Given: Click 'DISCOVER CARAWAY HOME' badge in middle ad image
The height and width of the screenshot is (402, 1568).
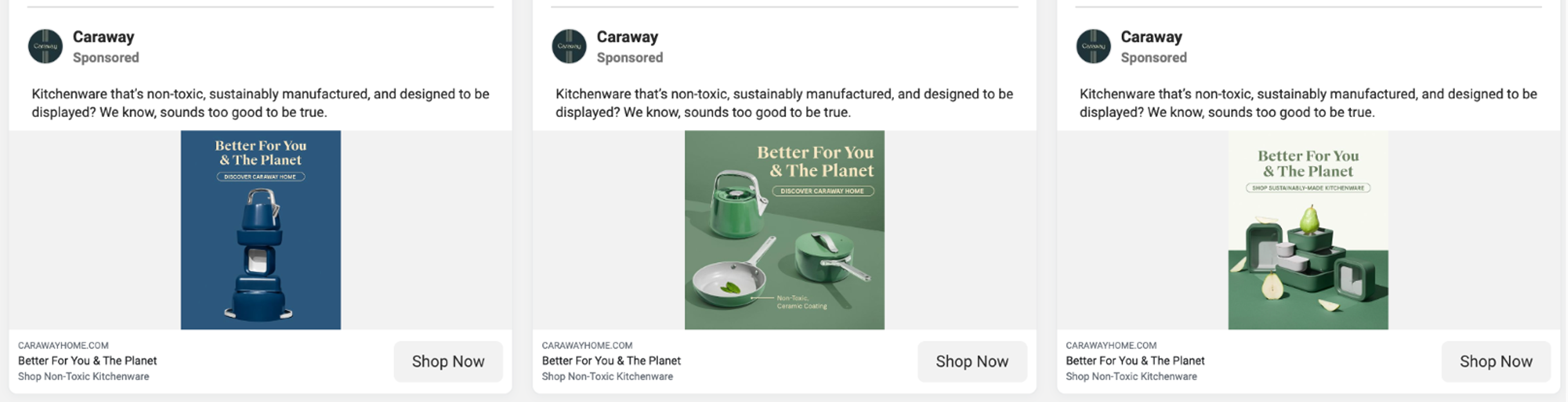Looking at the screenshot, I should pos(822,191).
